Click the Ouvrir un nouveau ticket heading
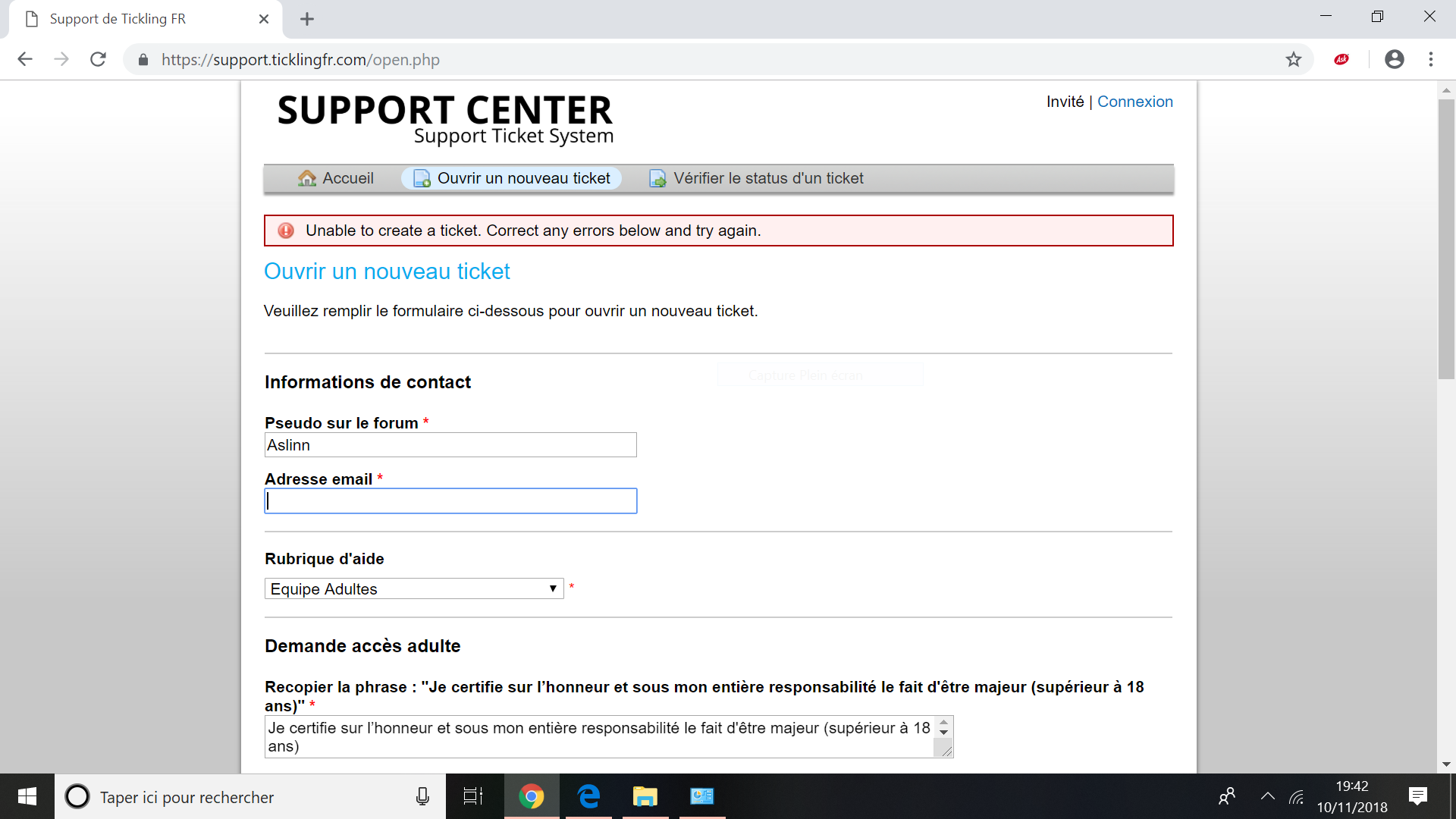1456x819 pixels. click(387, 271)
